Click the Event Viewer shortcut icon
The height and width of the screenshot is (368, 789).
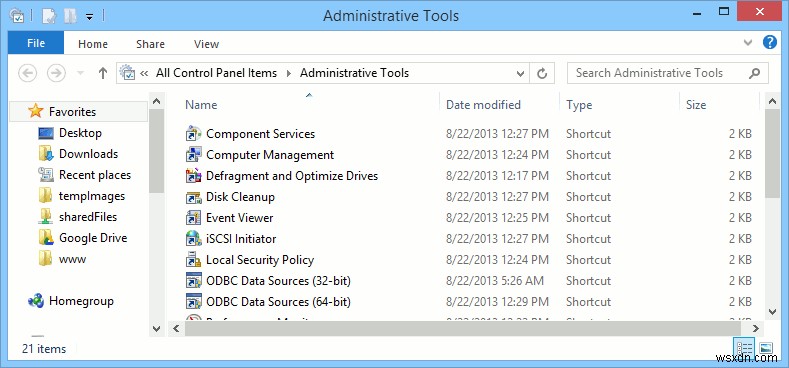[194, 218]
